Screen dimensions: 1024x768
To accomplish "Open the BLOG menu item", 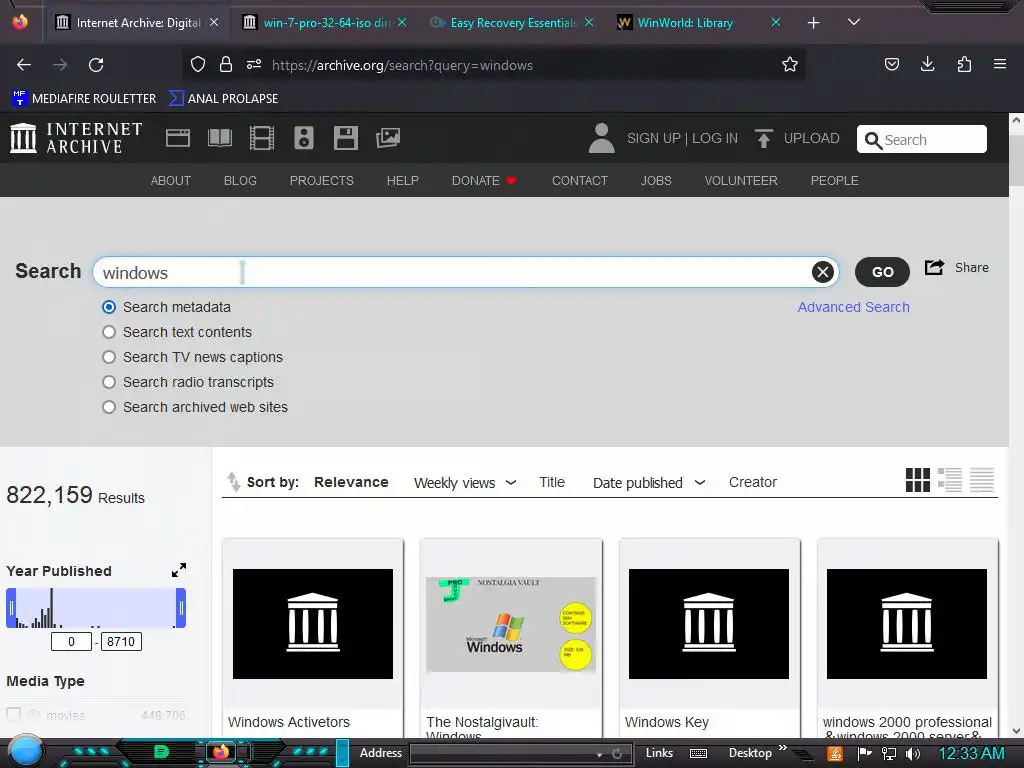I will click(x=240, y=180).
